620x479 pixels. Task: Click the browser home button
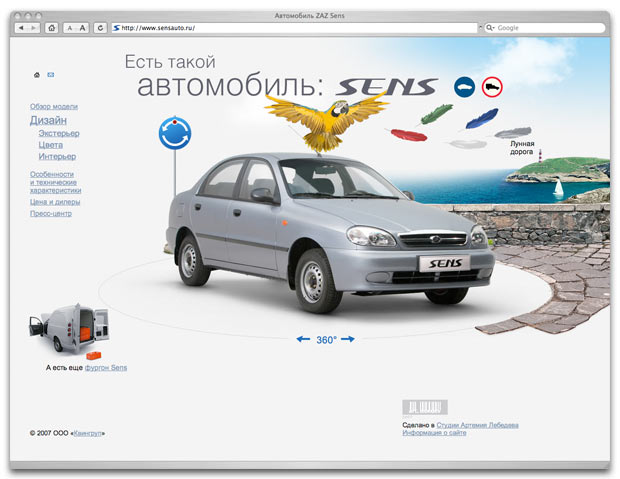tap(51, 28)
